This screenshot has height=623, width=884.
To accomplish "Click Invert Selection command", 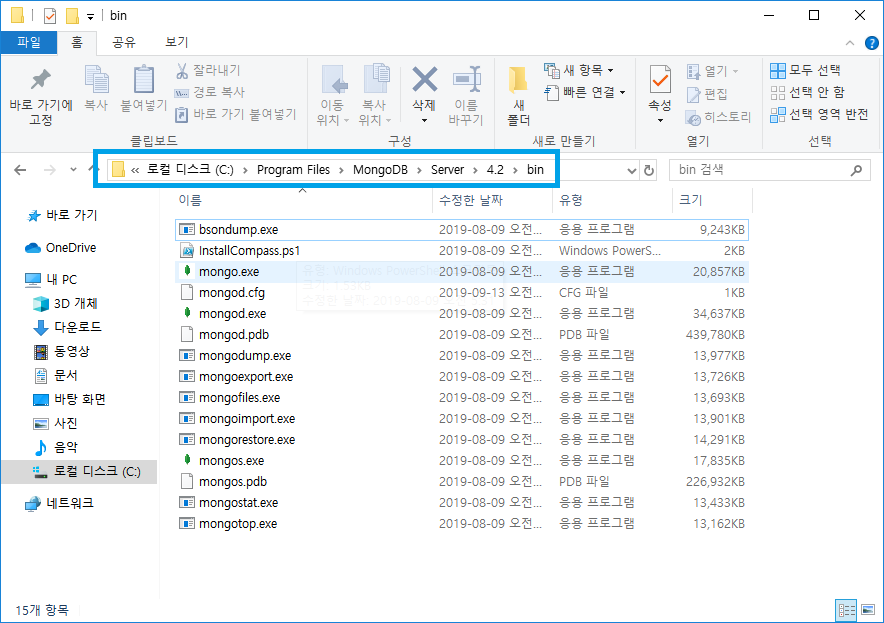I will click(819, 114).
